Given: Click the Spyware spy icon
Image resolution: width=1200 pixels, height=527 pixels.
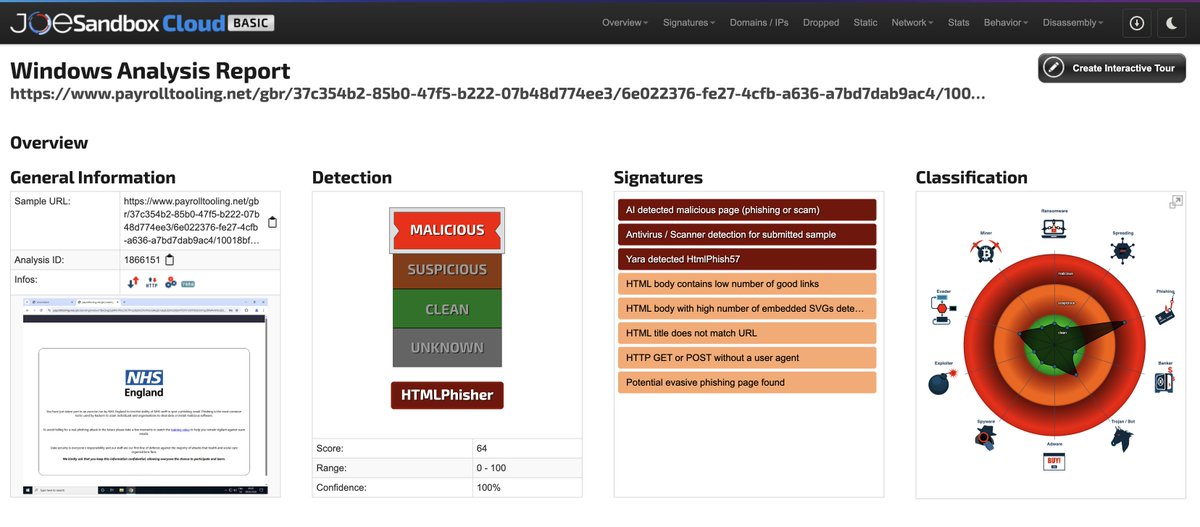Looking at the screenshot, I should (986, 438).
